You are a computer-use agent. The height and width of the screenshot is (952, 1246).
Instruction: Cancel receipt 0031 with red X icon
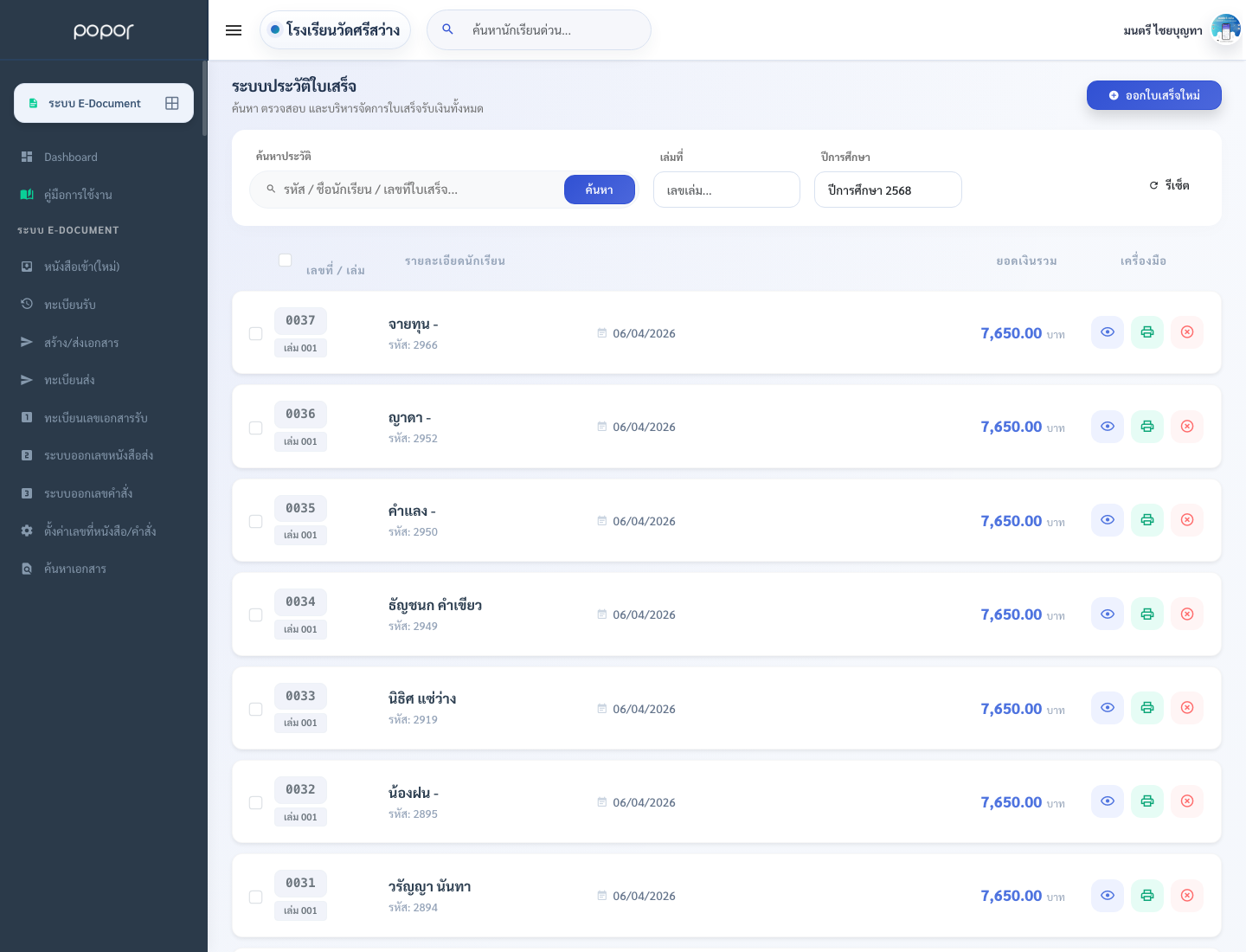pyautogui.click(x=1187, y=895)
